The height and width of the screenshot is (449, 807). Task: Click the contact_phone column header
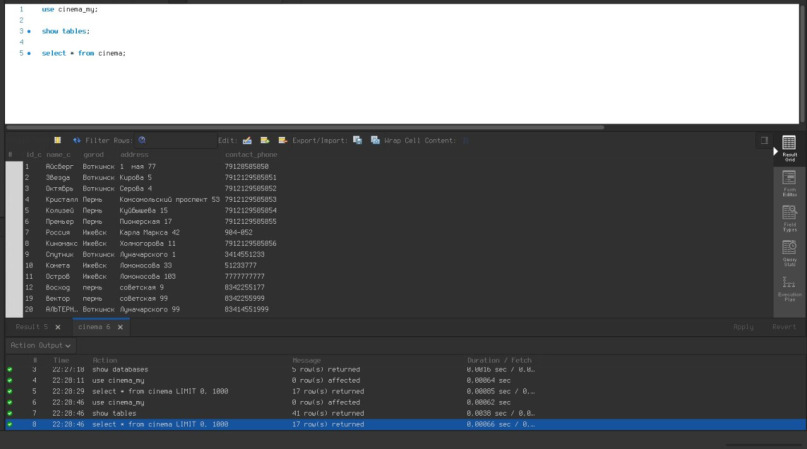[x=250, y=155]
